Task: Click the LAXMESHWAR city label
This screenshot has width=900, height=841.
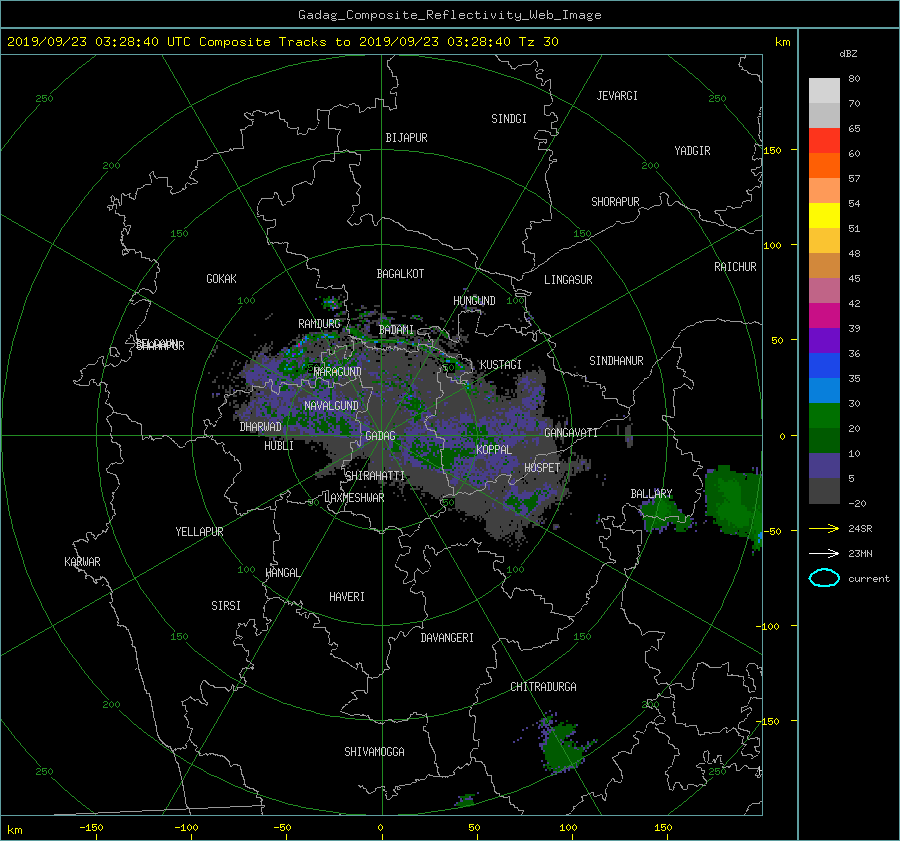Action: click(354, 498)
